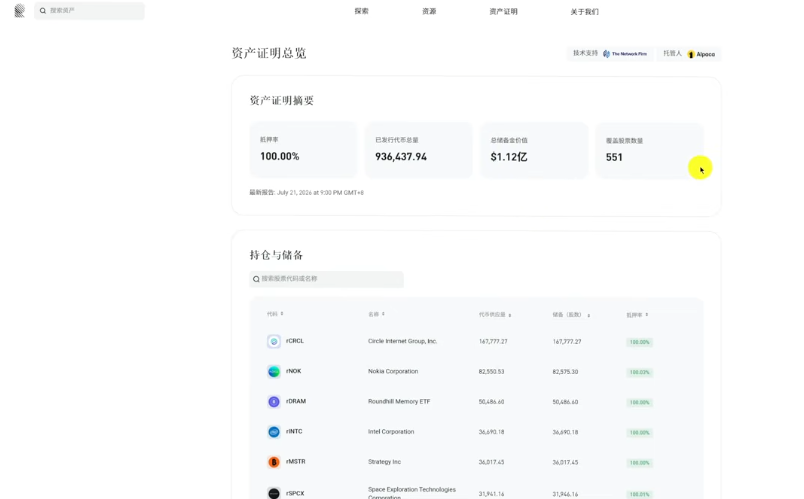Click rSPCX 100.01% collateral badge
The height and width of the screenshot is (499, 804).
639,494
